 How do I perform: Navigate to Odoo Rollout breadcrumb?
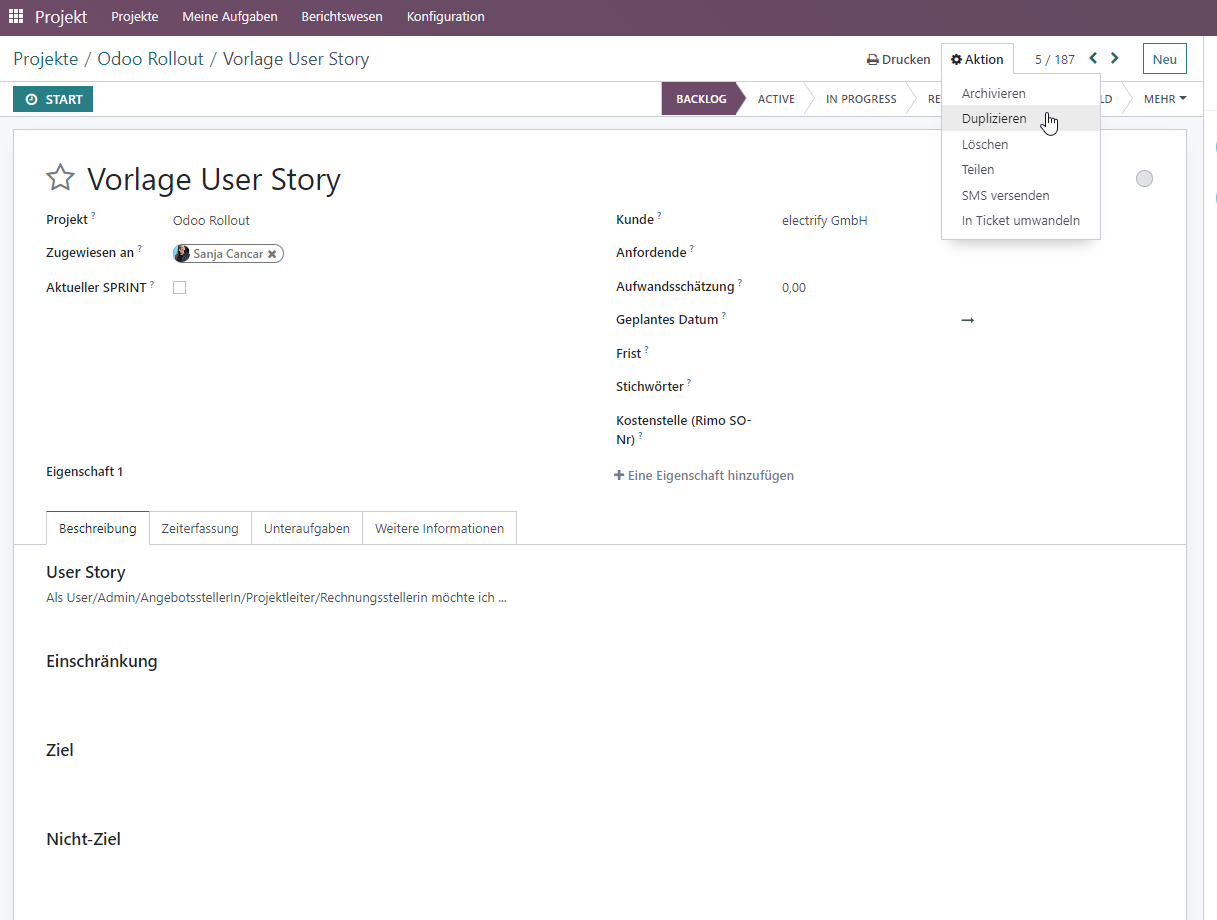pos(150,59)
